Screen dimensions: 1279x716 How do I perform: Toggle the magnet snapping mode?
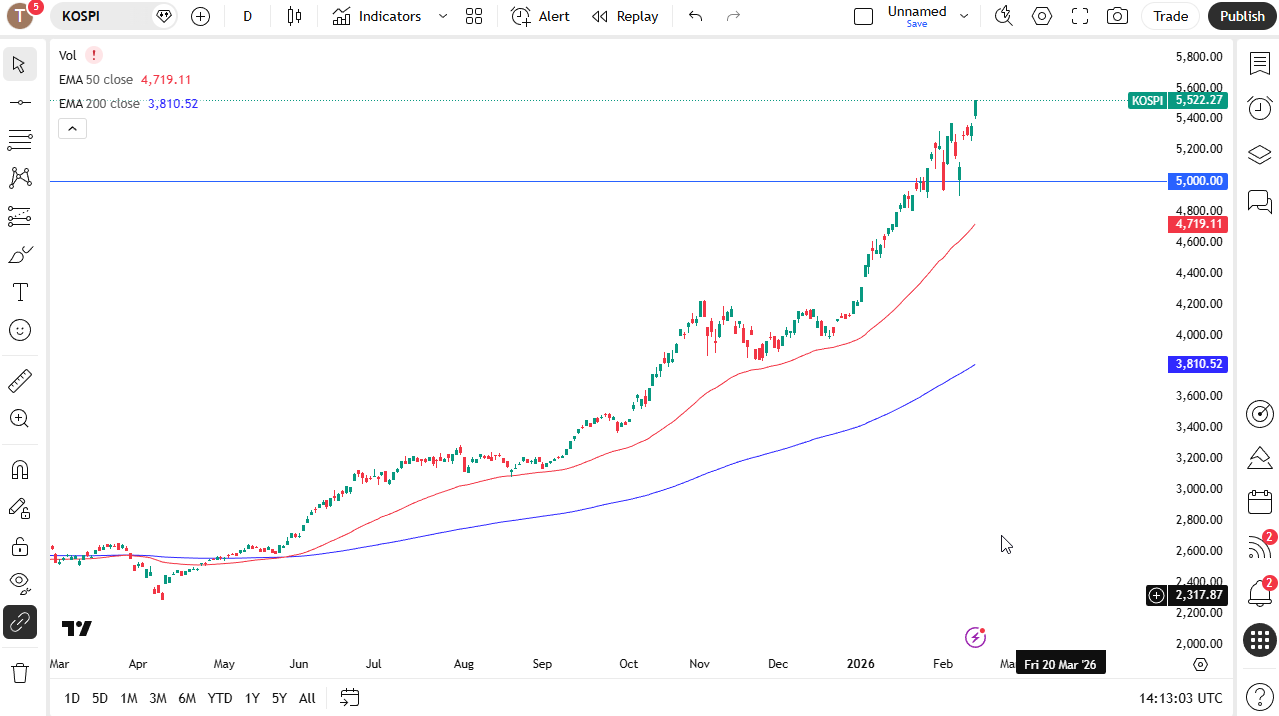pos(19,470)
